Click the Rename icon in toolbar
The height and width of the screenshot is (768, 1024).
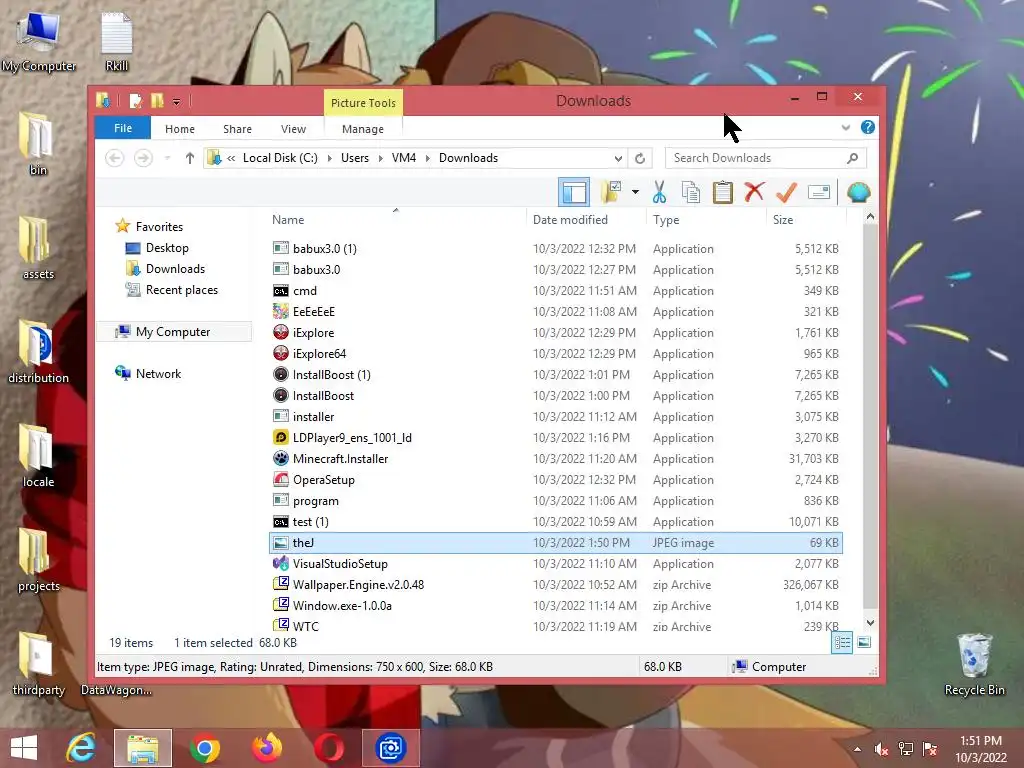coord(819,192)
